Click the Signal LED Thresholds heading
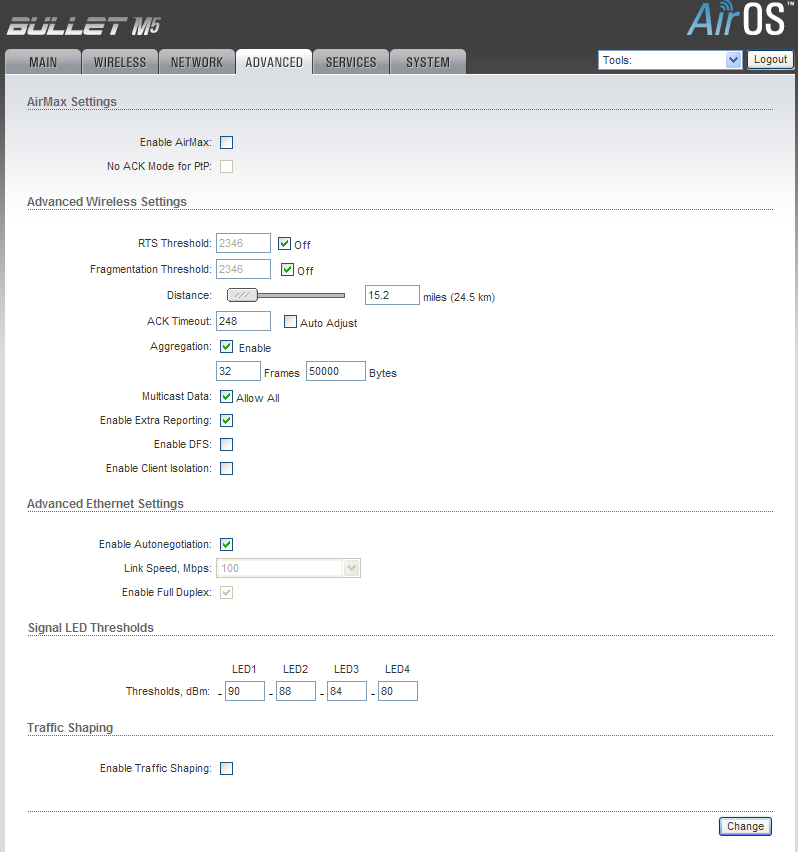Viewport: 798px width, 852px height. 91,628
